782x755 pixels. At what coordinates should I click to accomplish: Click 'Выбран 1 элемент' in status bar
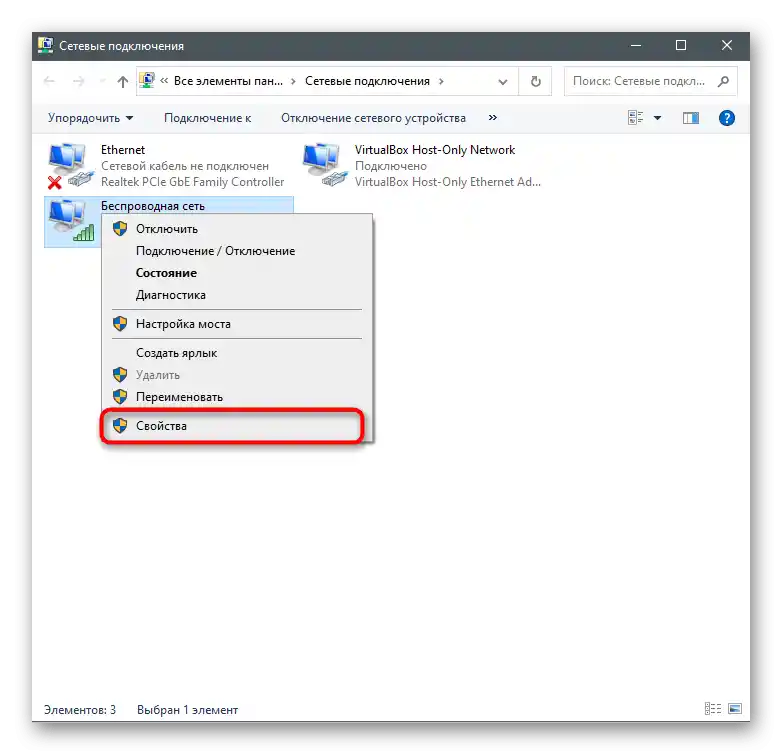(188, 710)
